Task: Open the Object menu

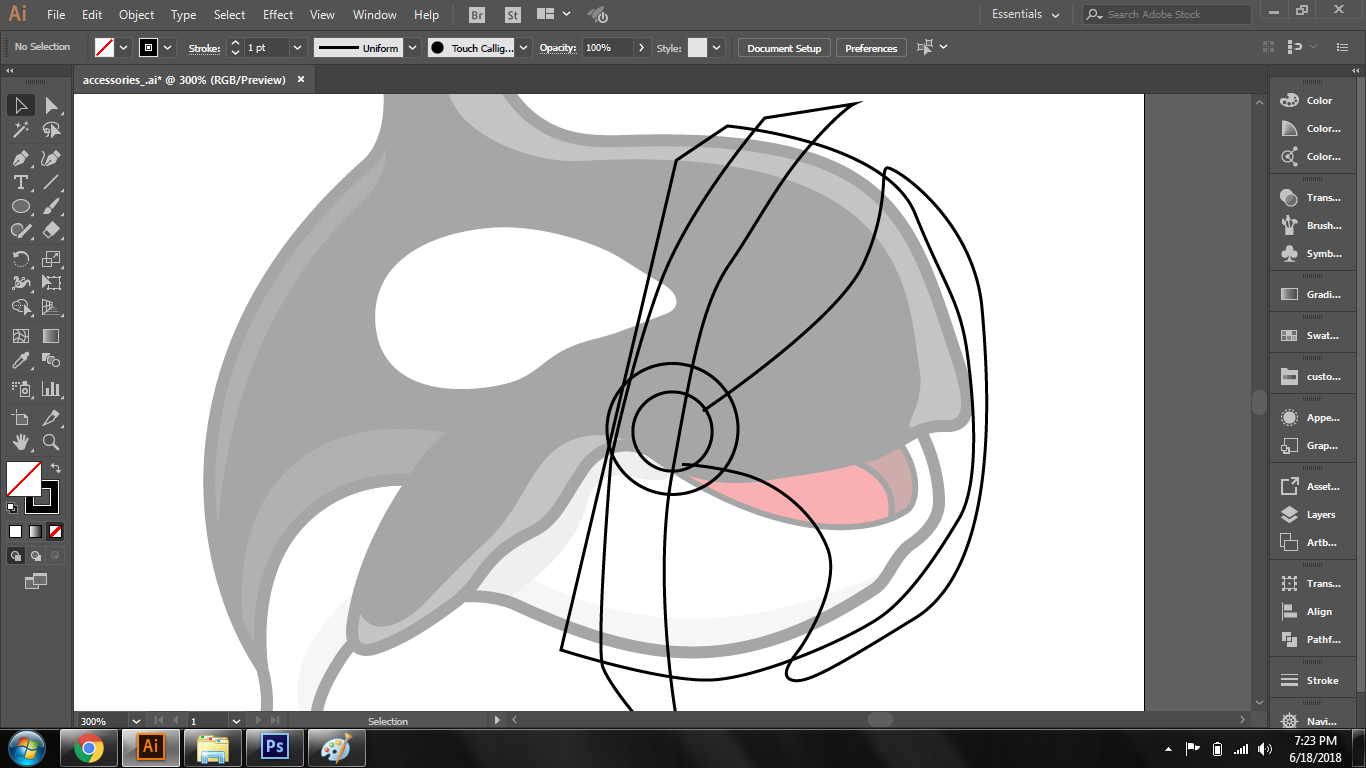Action: (x=136, y=15)
